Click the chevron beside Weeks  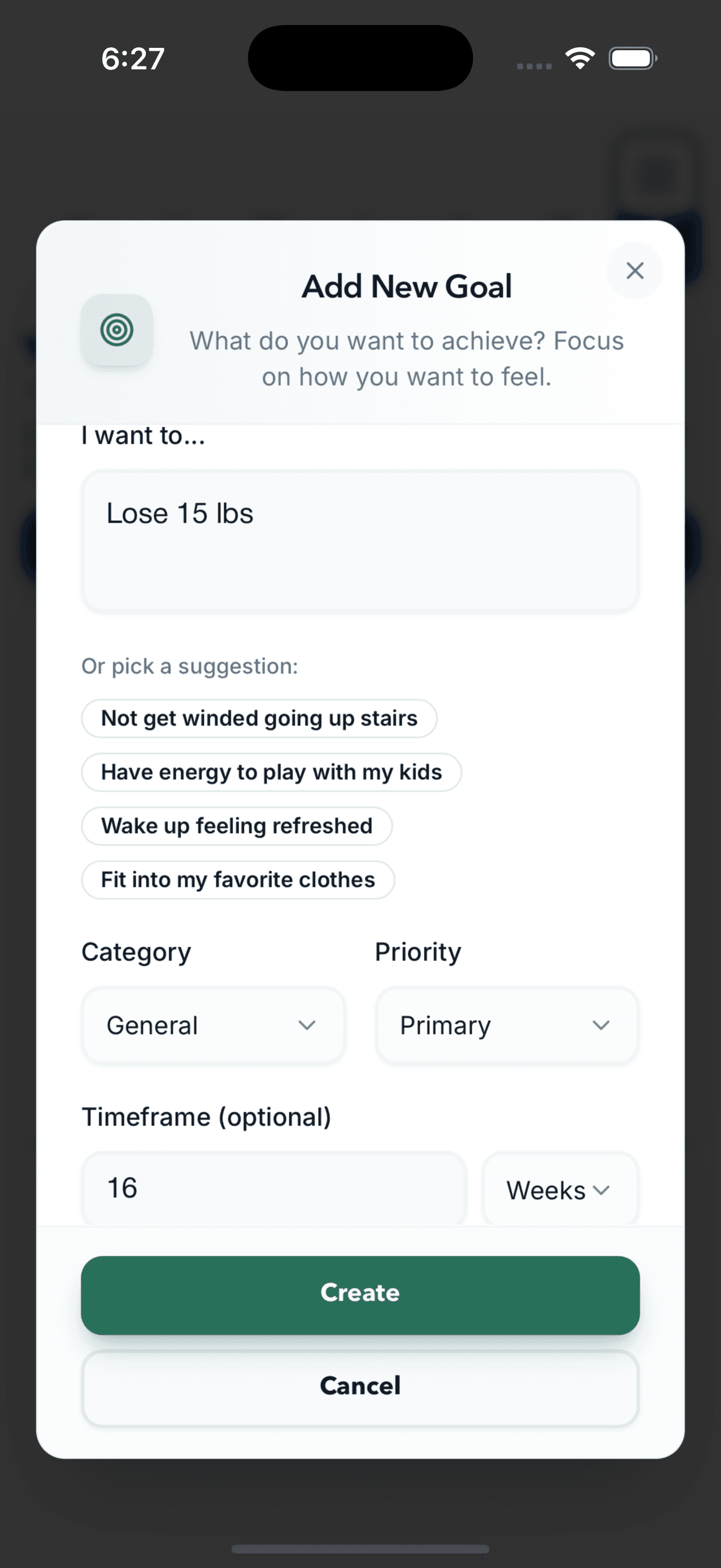[600, 1190]
